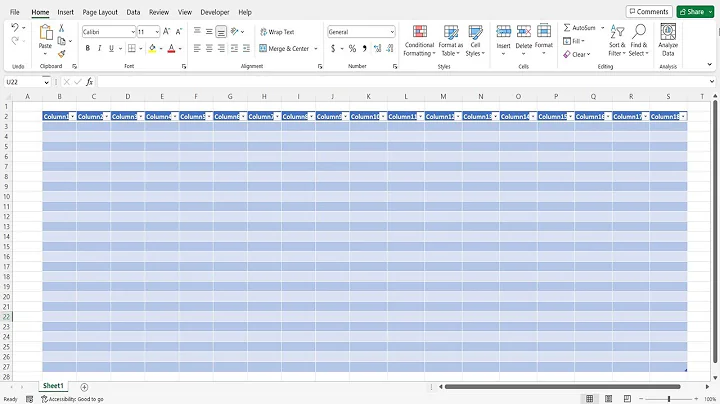This screenshot has width=720, height=404.
Task: Align text left
Action: tap(197, 48)
